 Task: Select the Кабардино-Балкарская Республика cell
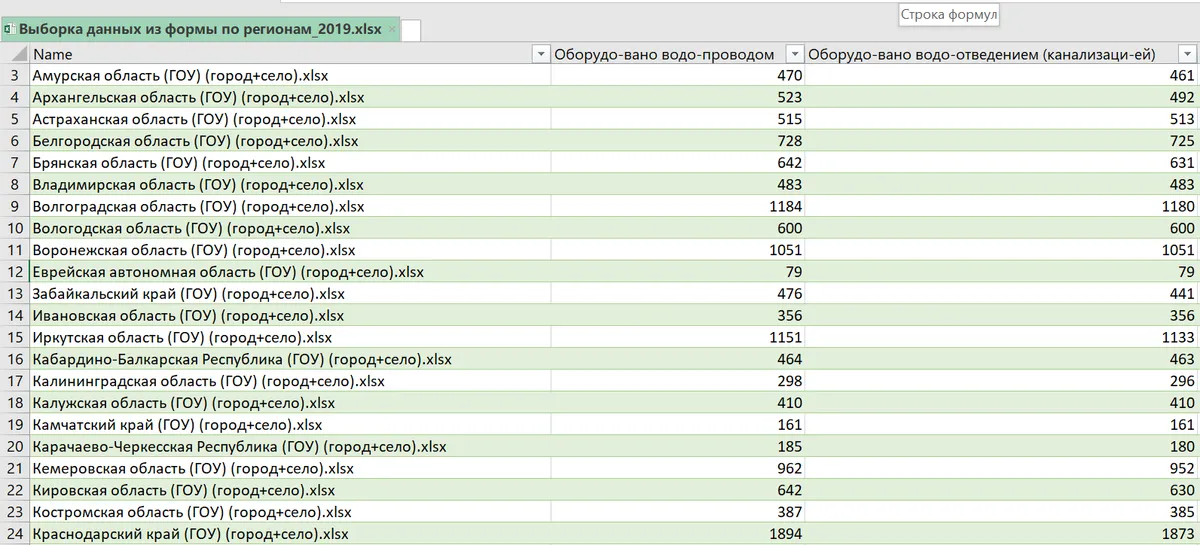(290, 359)
